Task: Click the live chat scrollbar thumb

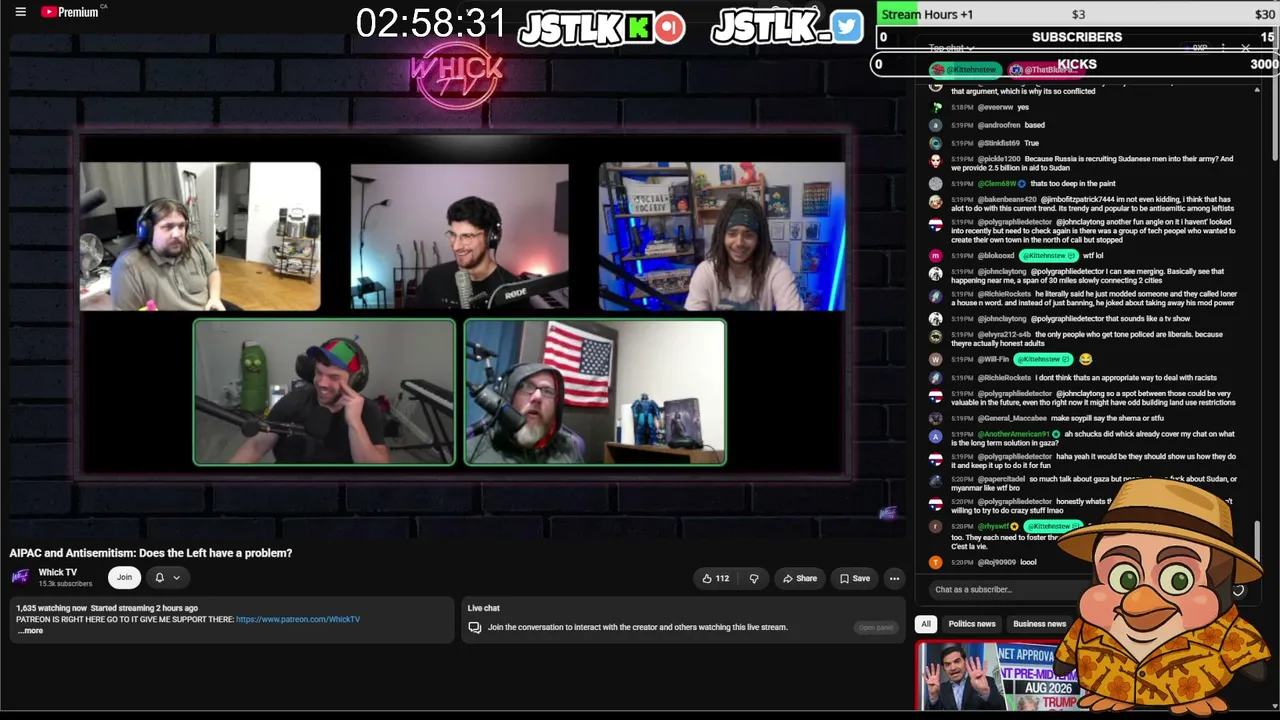Action: click(1257, 540)
